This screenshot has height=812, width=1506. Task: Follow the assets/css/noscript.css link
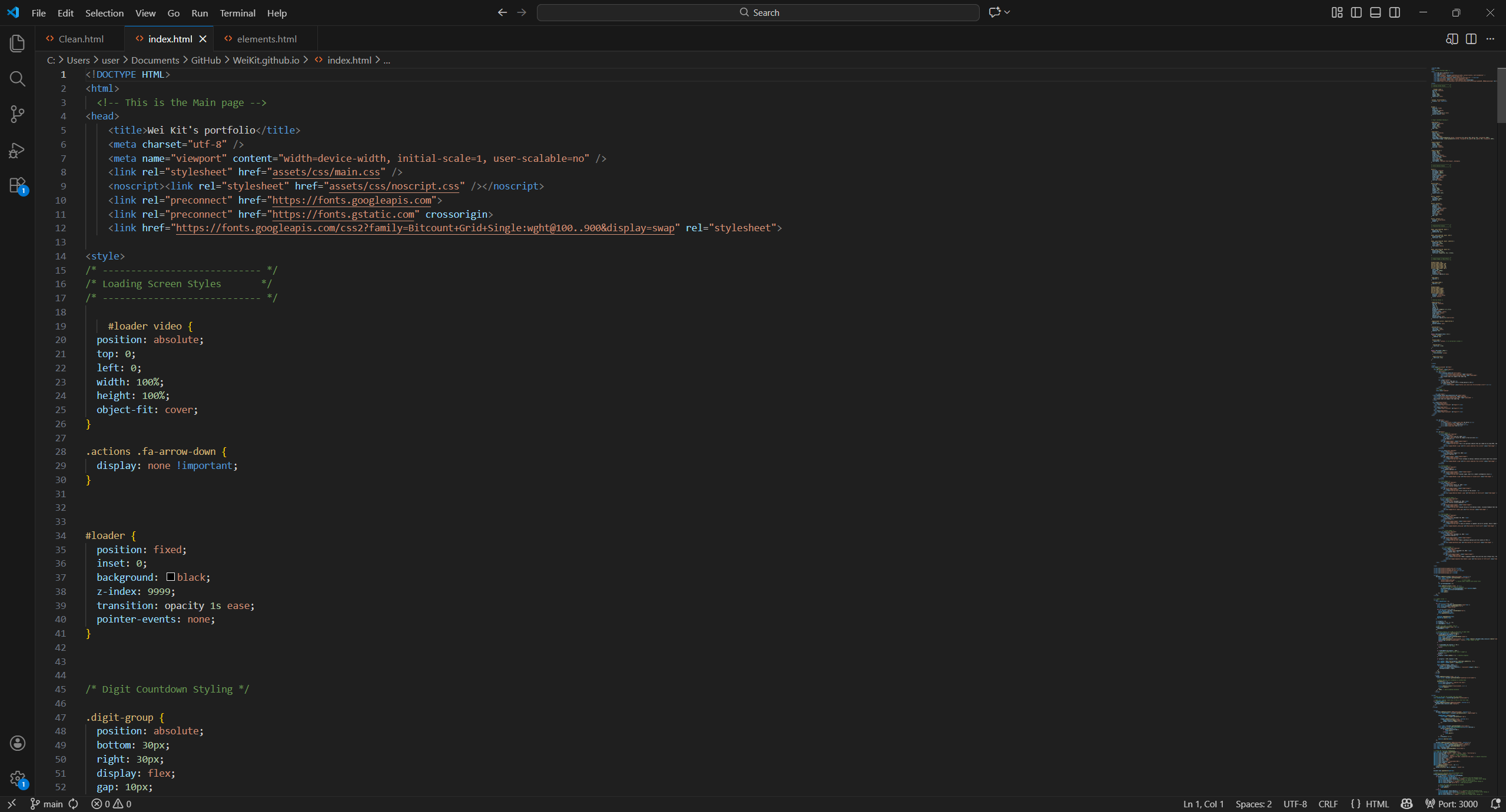pos(394,186)
